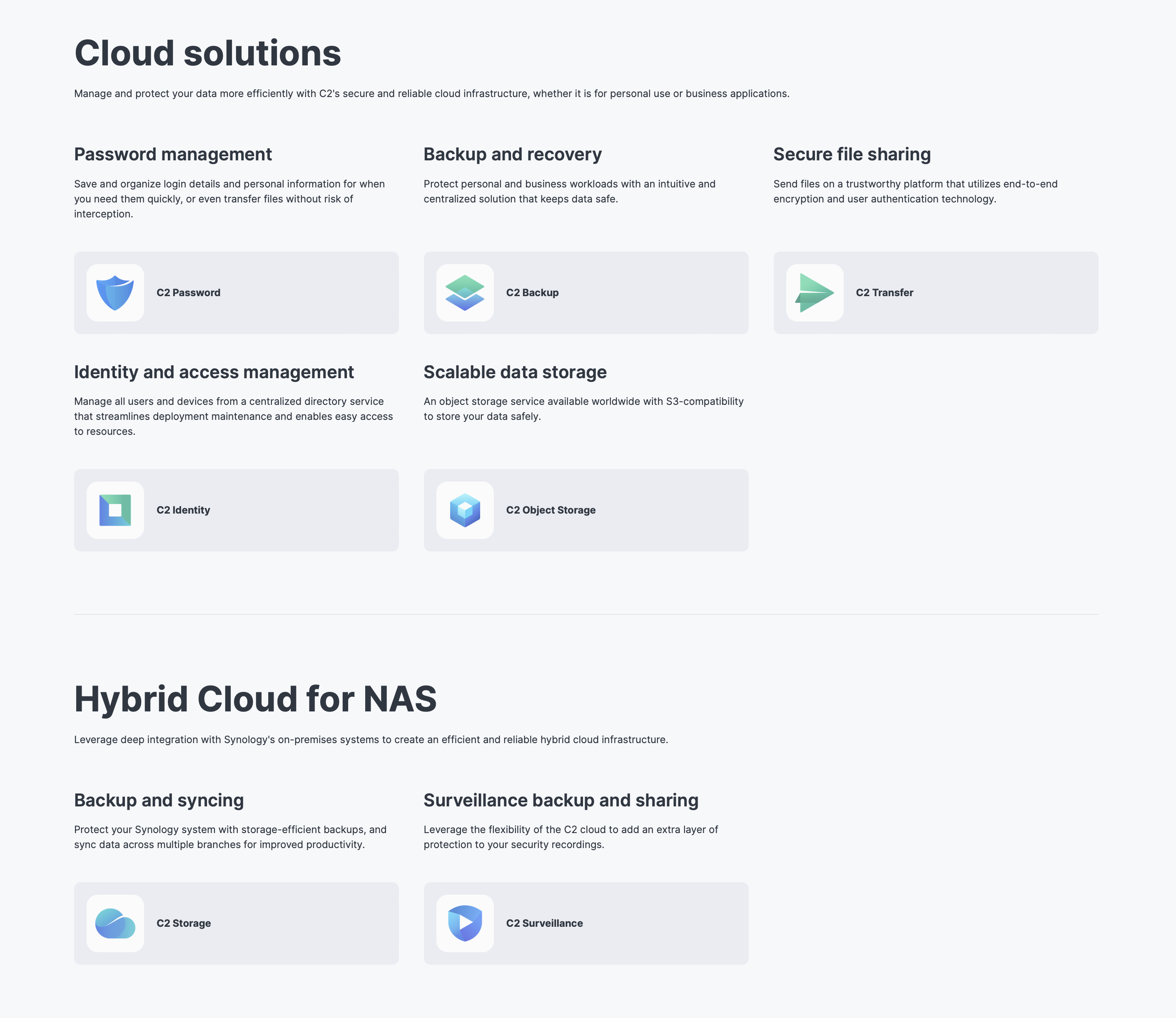Open the C2 Password link
This screenshot has height=1018, width=1176.
click(x=236, y=292)
